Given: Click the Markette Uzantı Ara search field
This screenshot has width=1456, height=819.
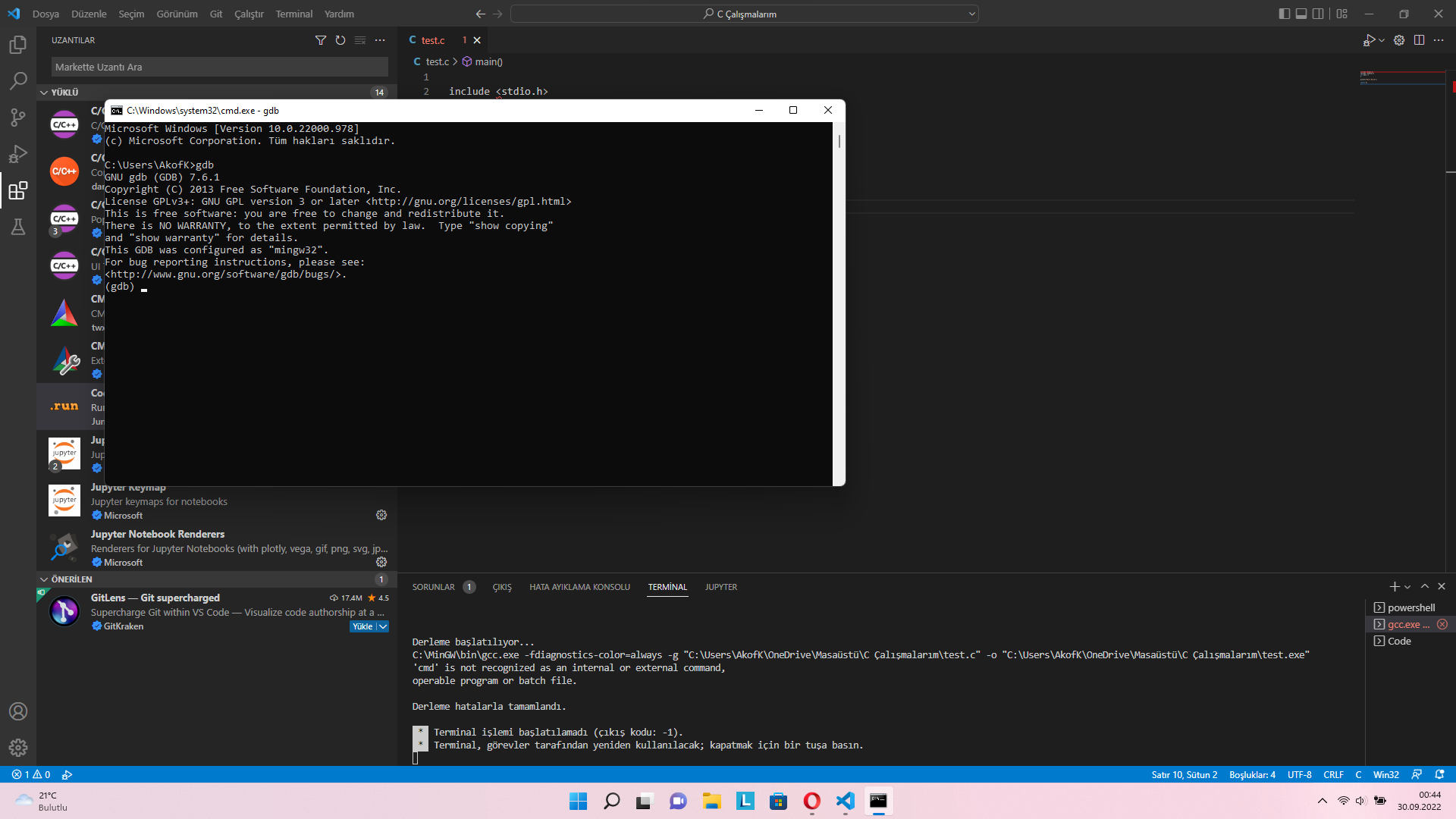Looking at the screenshot, I should click(220, 67).
